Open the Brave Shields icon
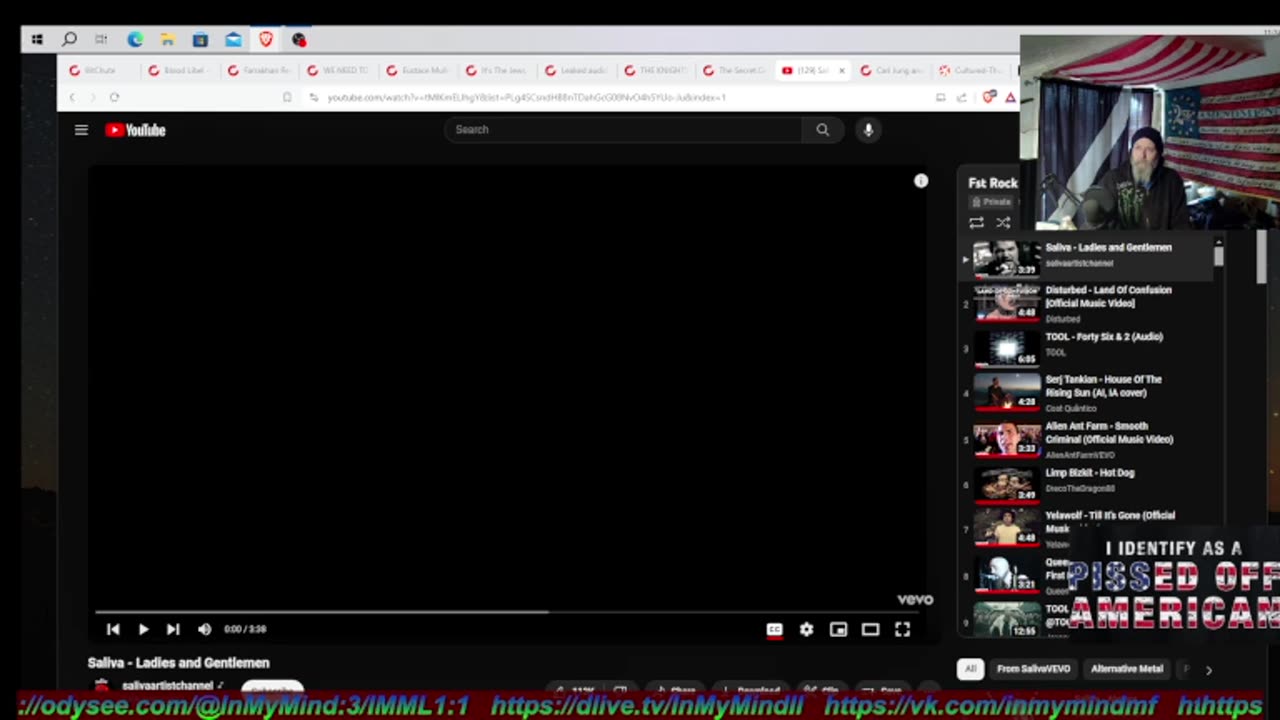Screen dimensions: 1280x720 click(990, 97)
